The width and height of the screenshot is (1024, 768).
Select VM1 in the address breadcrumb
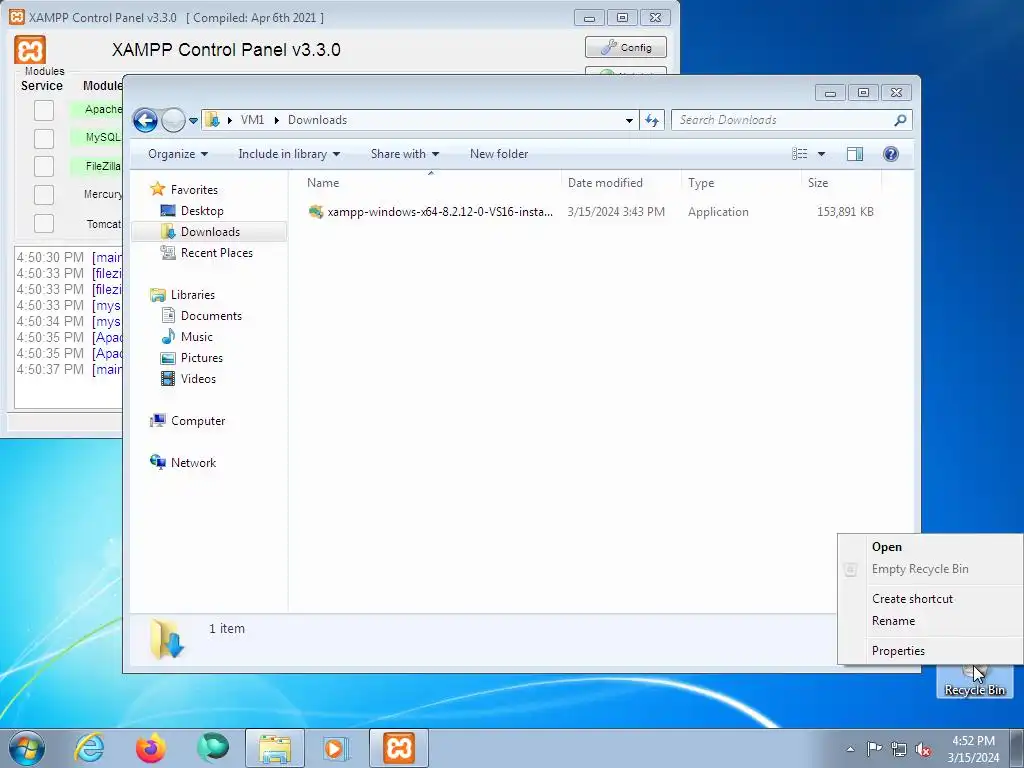click(x=252, y=120)
